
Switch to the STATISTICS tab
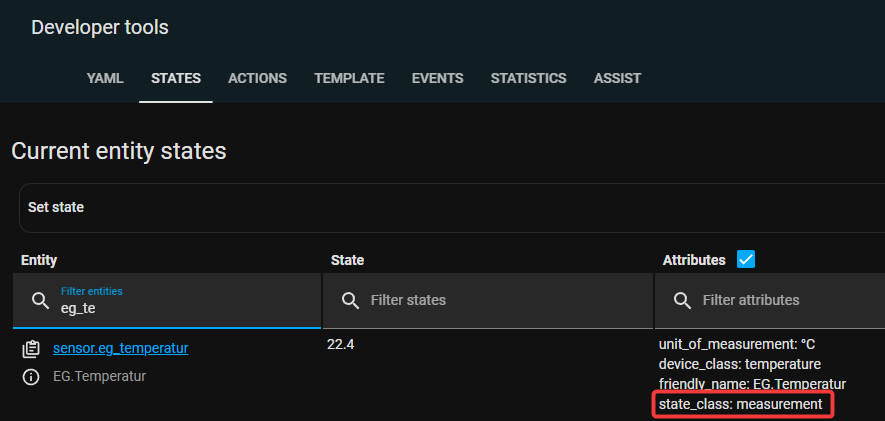click(528, 78)
